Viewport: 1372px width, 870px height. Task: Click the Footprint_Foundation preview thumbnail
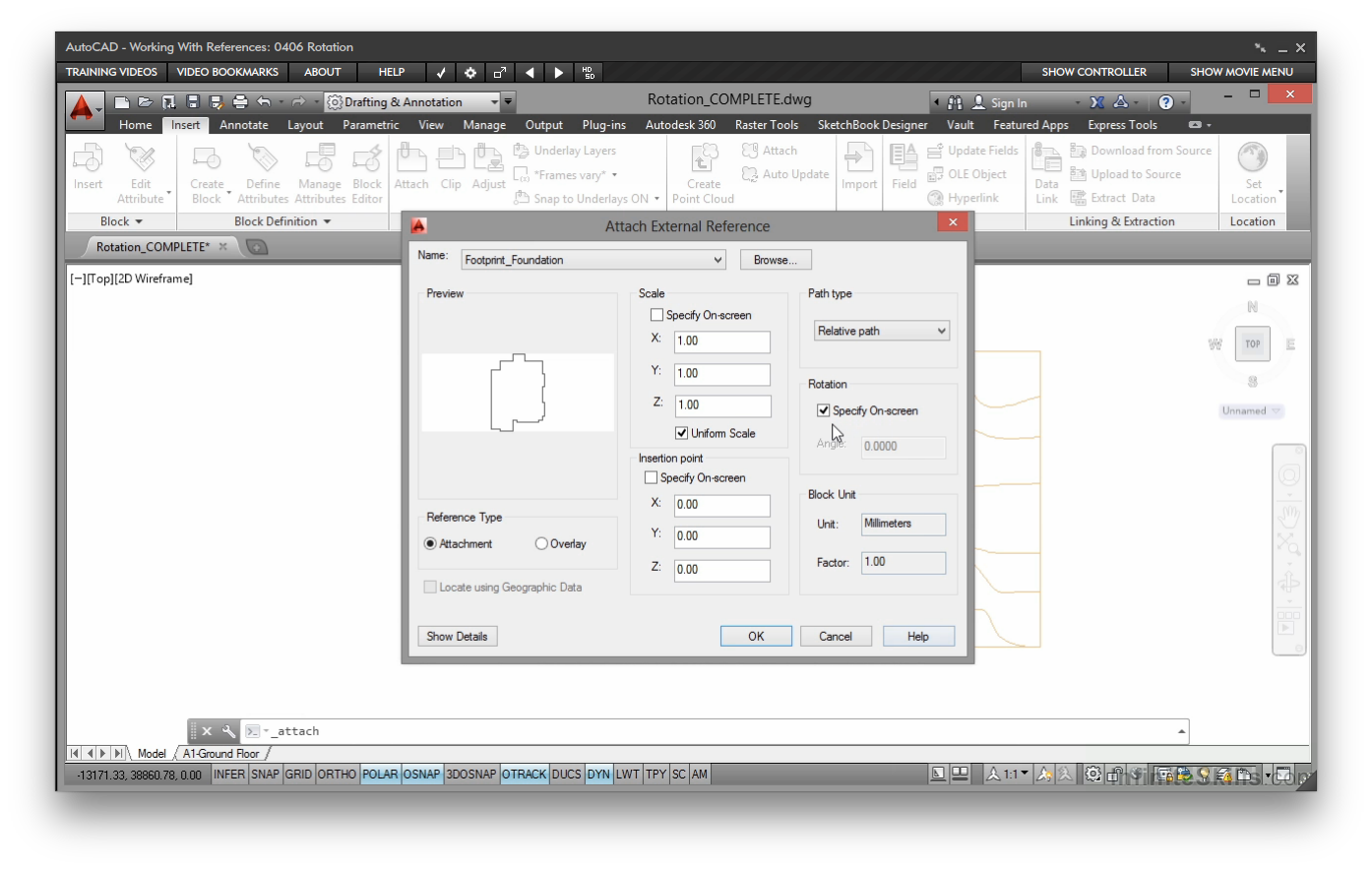(518, 393)
